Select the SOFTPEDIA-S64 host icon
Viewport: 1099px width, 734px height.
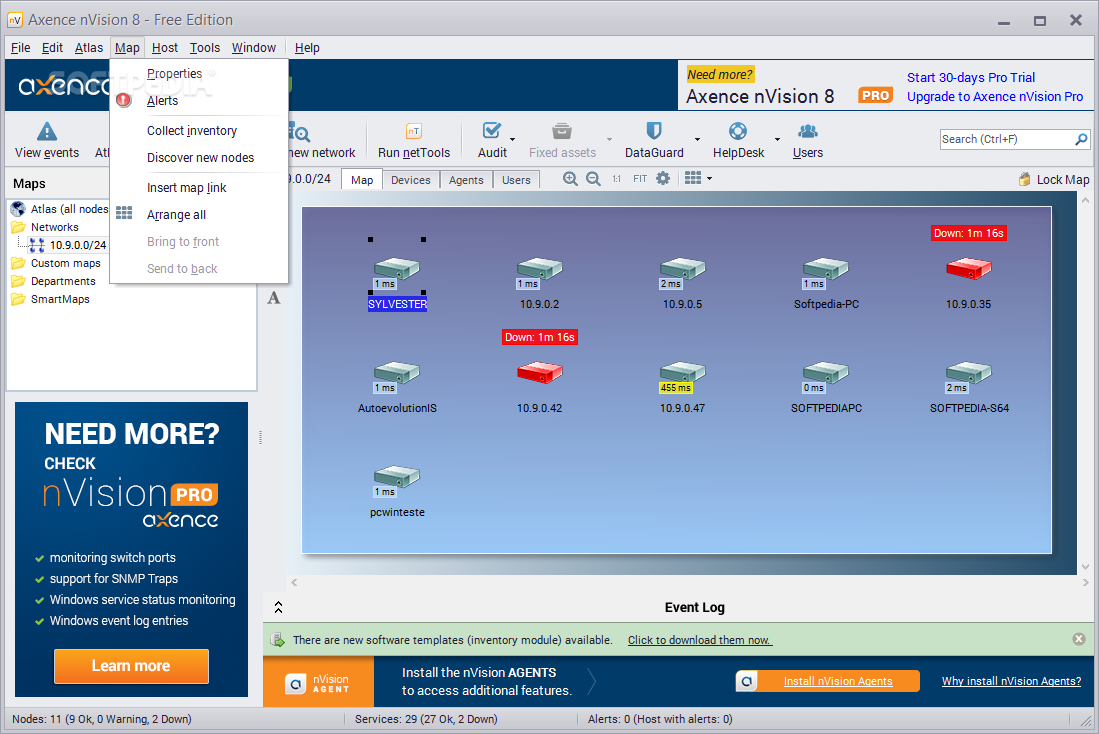(x=969, y=374)
